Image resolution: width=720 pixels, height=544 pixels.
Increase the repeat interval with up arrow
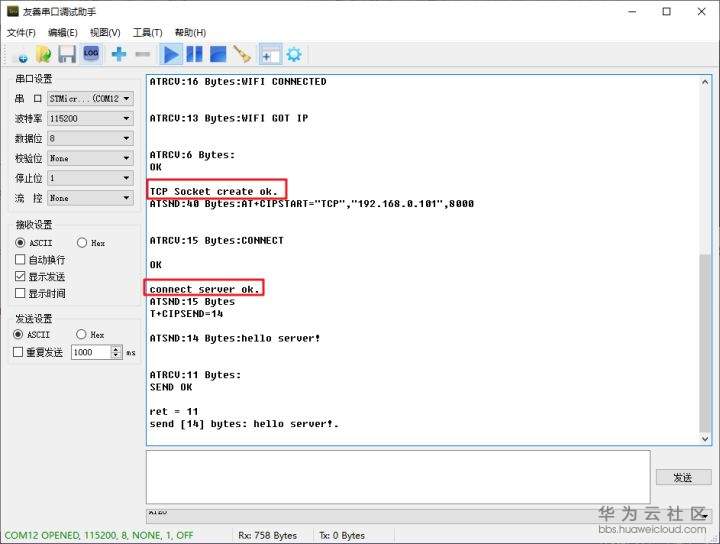116,349
